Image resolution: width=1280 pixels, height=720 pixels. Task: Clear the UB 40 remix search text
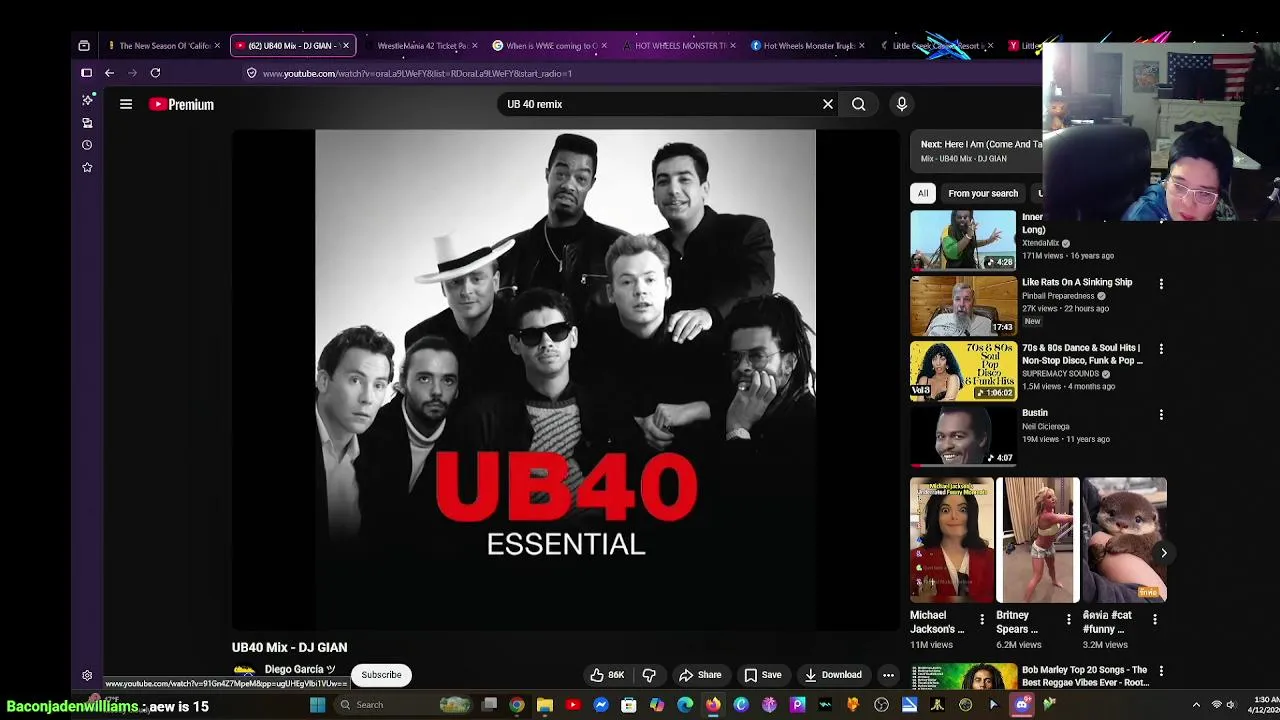pos(828,104)
